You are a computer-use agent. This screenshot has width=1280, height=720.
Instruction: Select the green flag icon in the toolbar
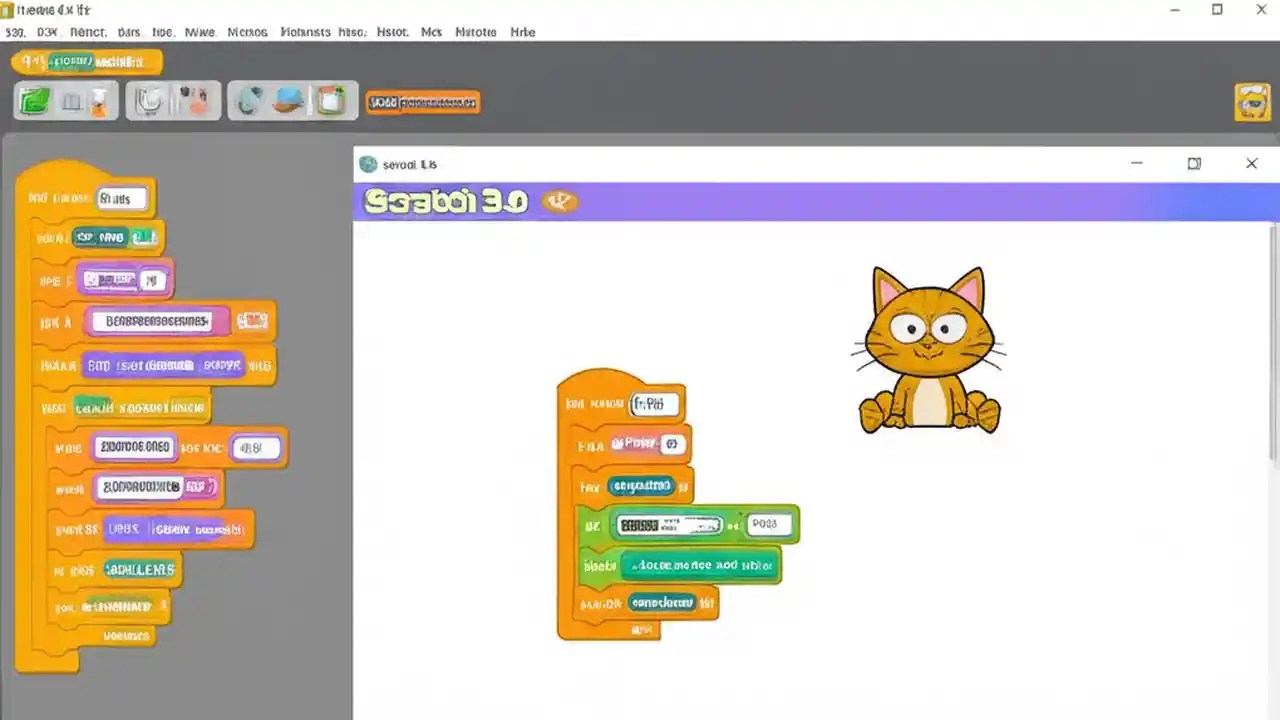click(33, 99)
